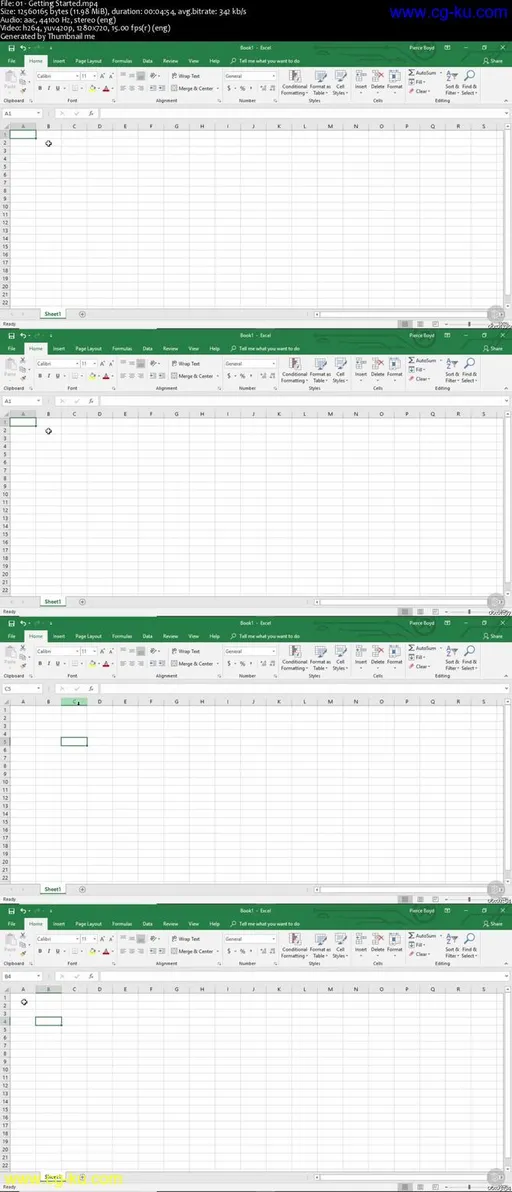Click Merge & Center button in frame showing C5
The height and width of the screenshot is (1192, 512).
tap(191, 664)
